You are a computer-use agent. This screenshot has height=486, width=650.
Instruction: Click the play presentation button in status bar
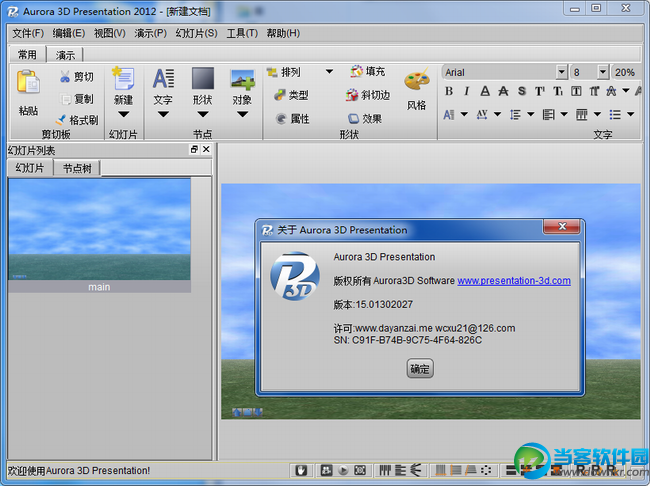tap(343, 470)
